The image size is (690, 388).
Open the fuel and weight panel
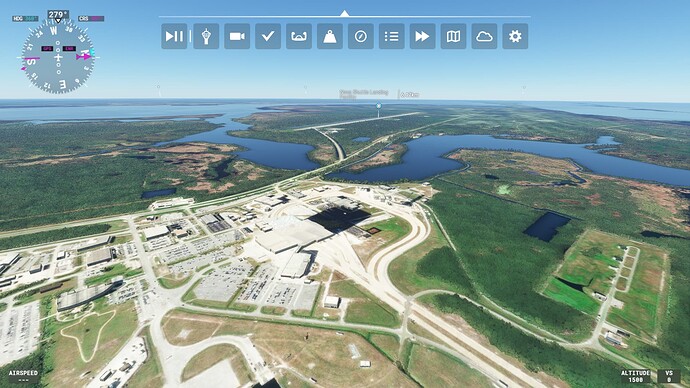pos(330,36)
